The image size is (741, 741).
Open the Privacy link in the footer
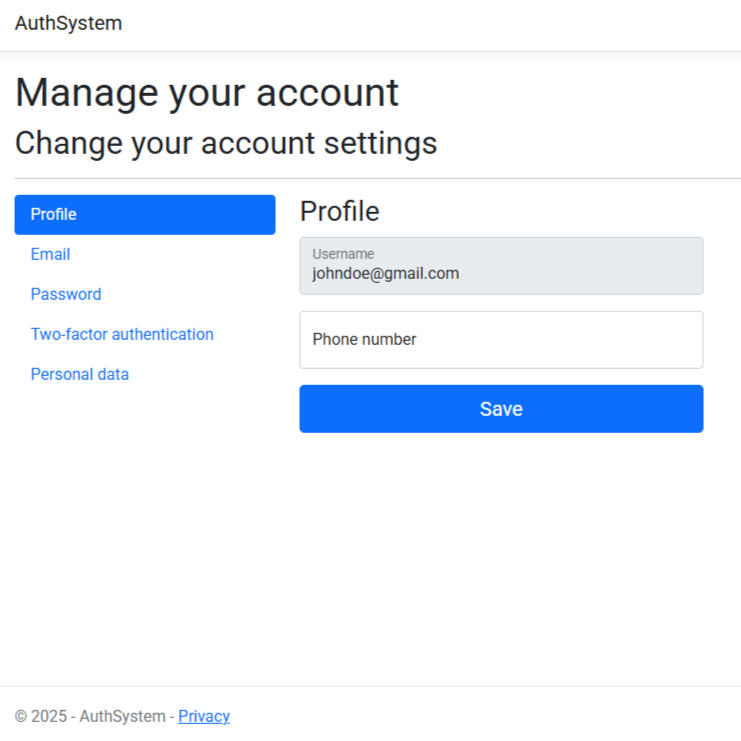204,716
